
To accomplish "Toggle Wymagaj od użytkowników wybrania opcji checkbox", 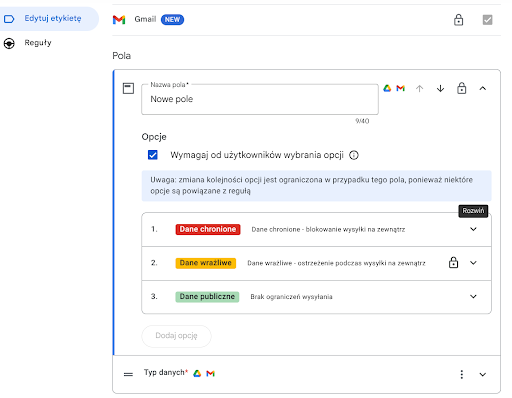I will click(153, 155).
